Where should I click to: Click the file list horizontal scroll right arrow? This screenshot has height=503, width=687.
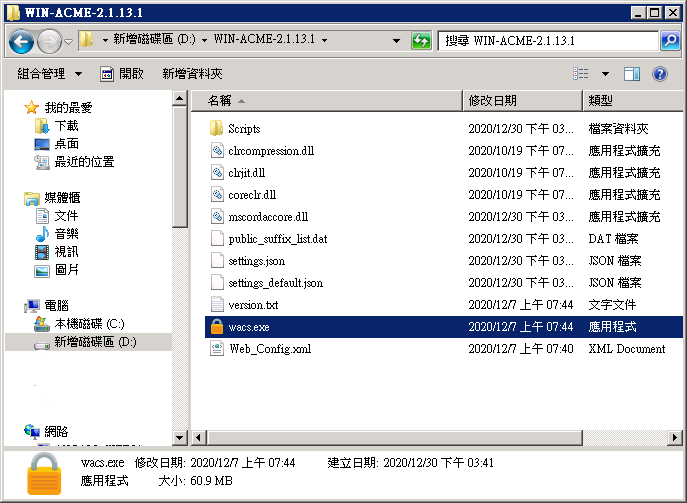(x=675, y=437)
